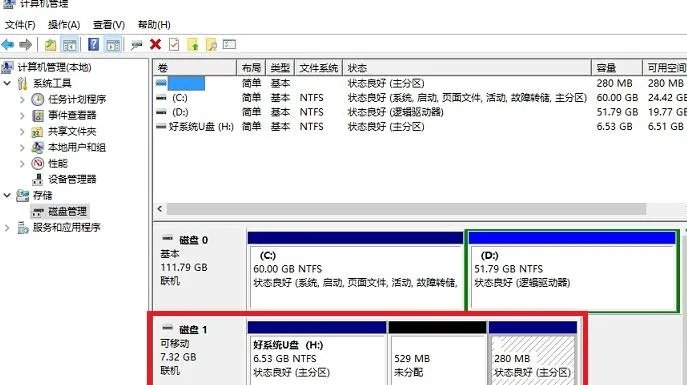The image size is (687, 385).
Task: Toggle the Show/Hide Action Pane icon
Action: [x=113, y=45]
